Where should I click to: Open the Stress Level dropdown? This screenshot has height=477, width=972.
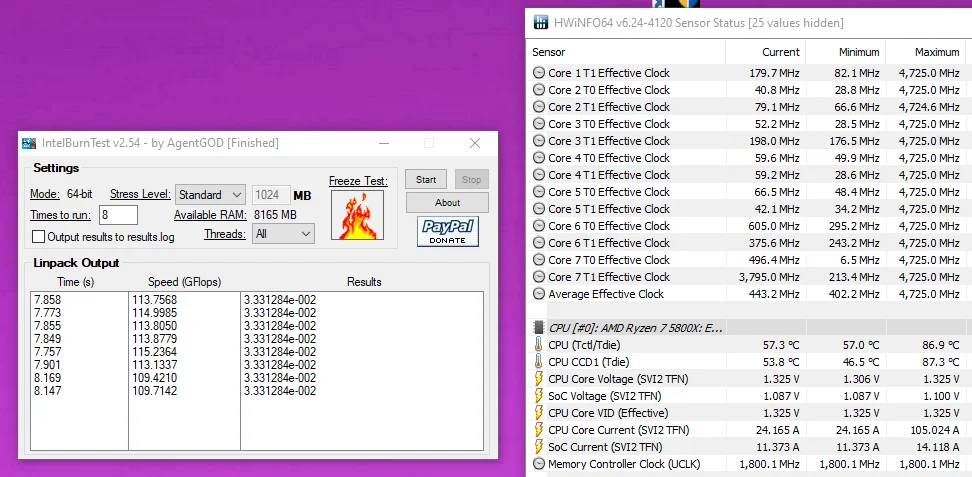click(210, 195)
